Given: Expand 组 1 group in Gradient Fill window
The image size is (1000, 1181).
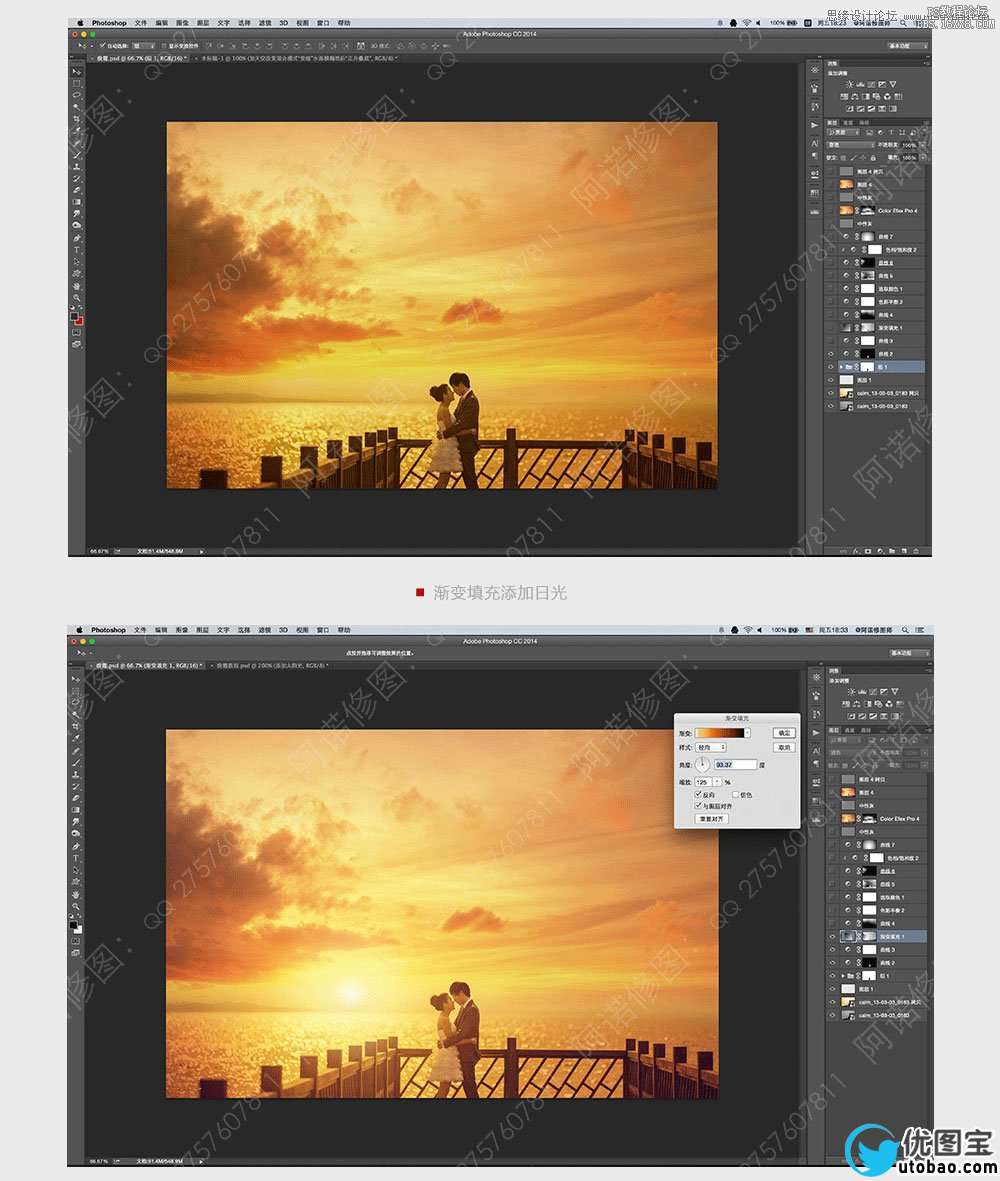Looking at the screenshot, I should (843, 975).
